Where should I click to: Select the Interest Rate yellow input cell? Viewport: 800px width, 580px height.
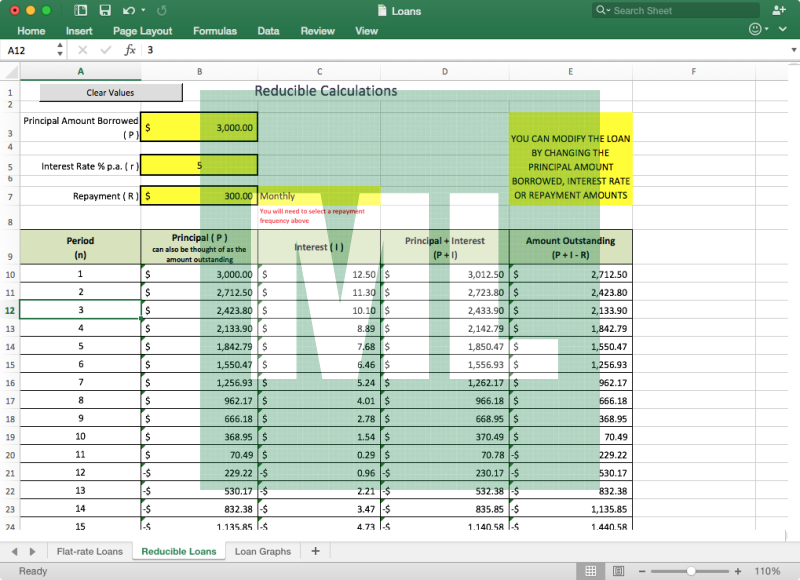[x=199, y=166]
